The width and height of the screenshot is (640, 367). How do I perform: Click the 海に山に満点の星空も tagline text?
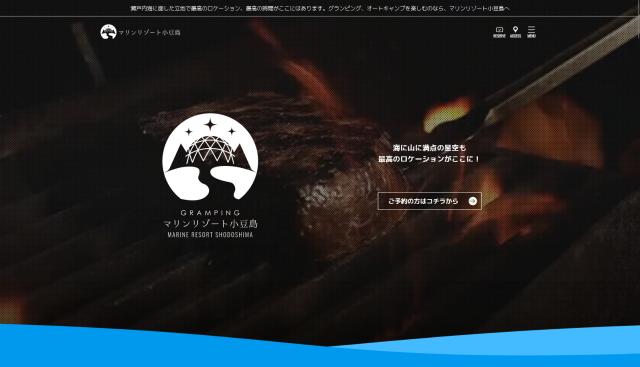[429, 148]
